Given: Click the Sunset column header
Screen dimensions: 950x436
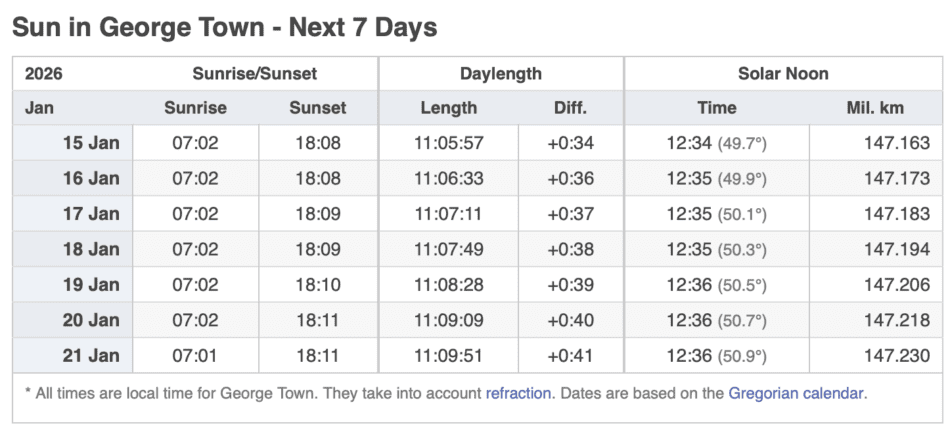Looking at the screenshot, I should 318,108.
